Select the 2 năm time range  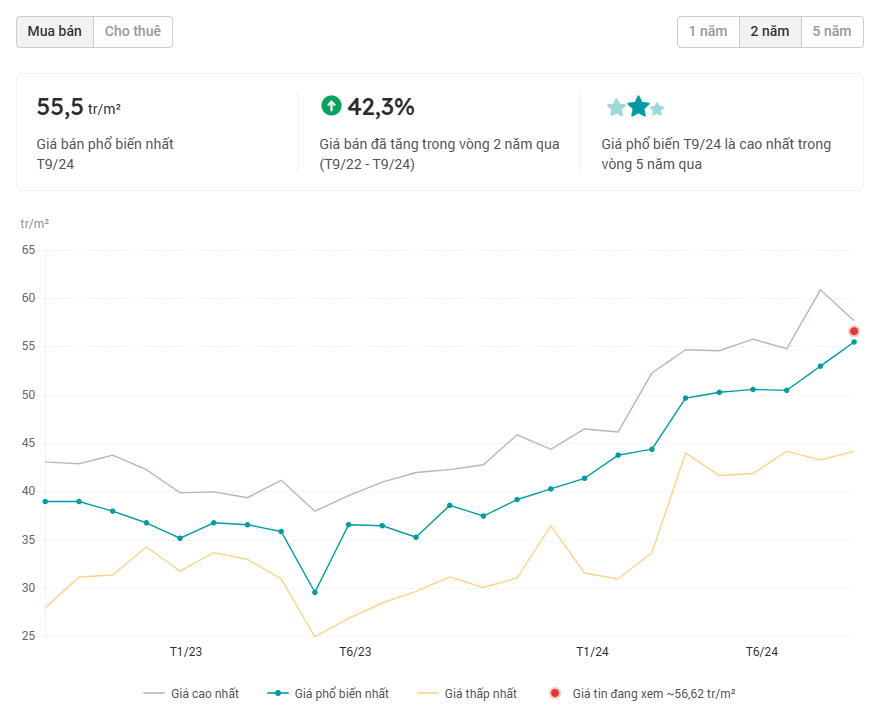click(770, 32)
